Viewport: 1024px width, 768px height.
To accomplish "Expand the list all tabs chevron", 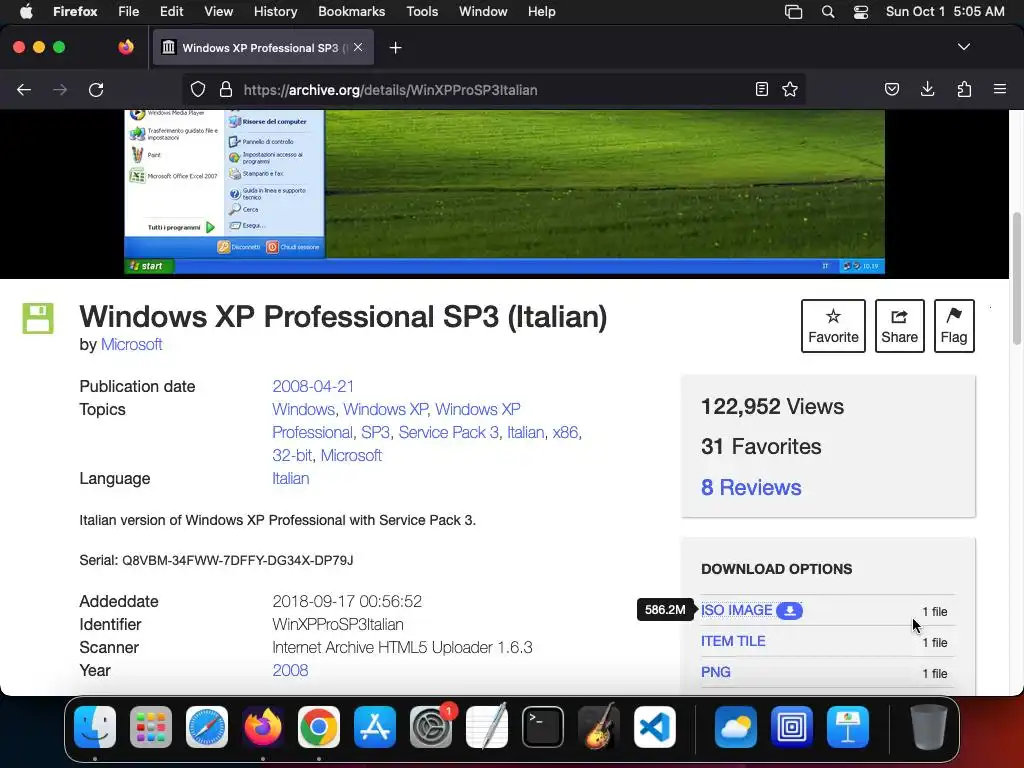I will coord(963,47).
